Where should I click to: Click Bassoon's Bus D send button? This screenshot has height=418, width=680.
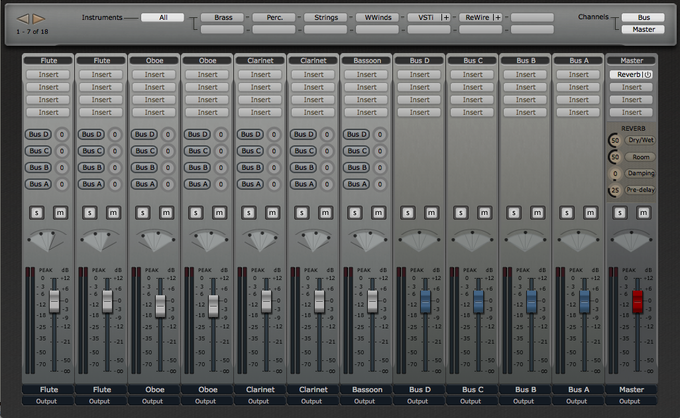pos(356,134)
